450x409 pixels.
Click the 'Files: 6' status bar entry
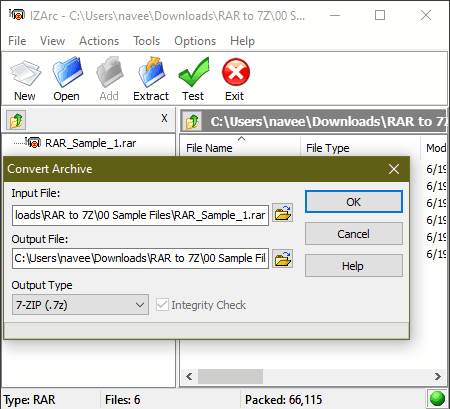click(122, 399)
